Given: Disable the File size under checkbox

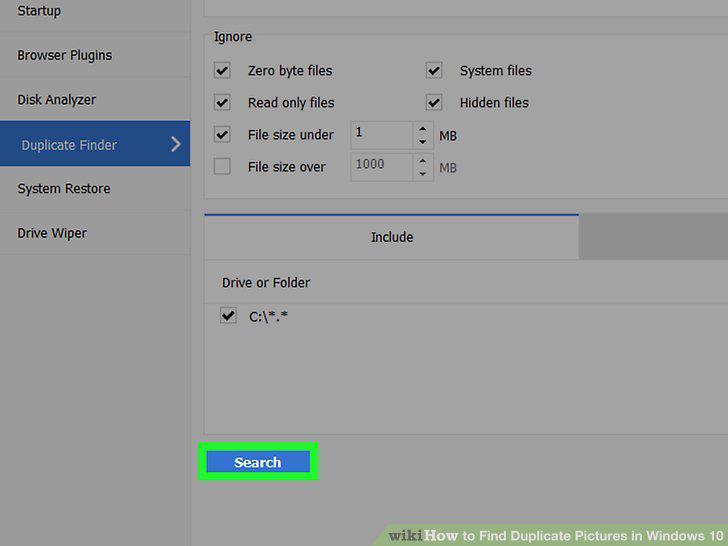Looking at the screenshot, I should point(222,135).
